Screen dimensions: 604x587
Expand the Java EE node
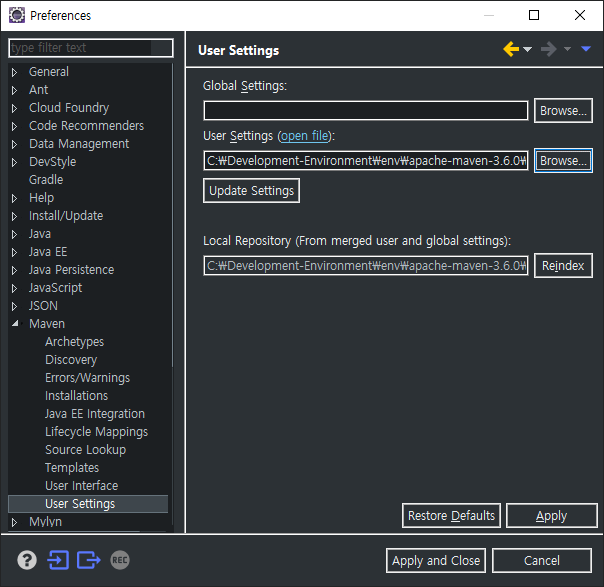(x=15, y=252)
